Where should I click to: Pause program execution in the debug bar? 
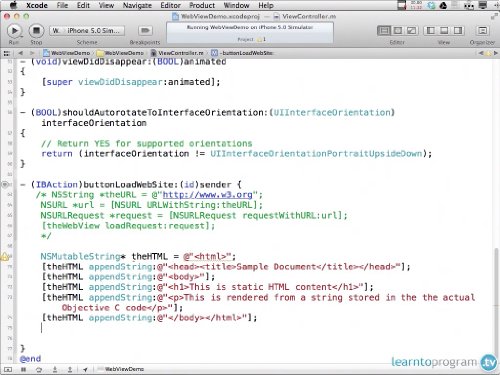pos(23,369)
